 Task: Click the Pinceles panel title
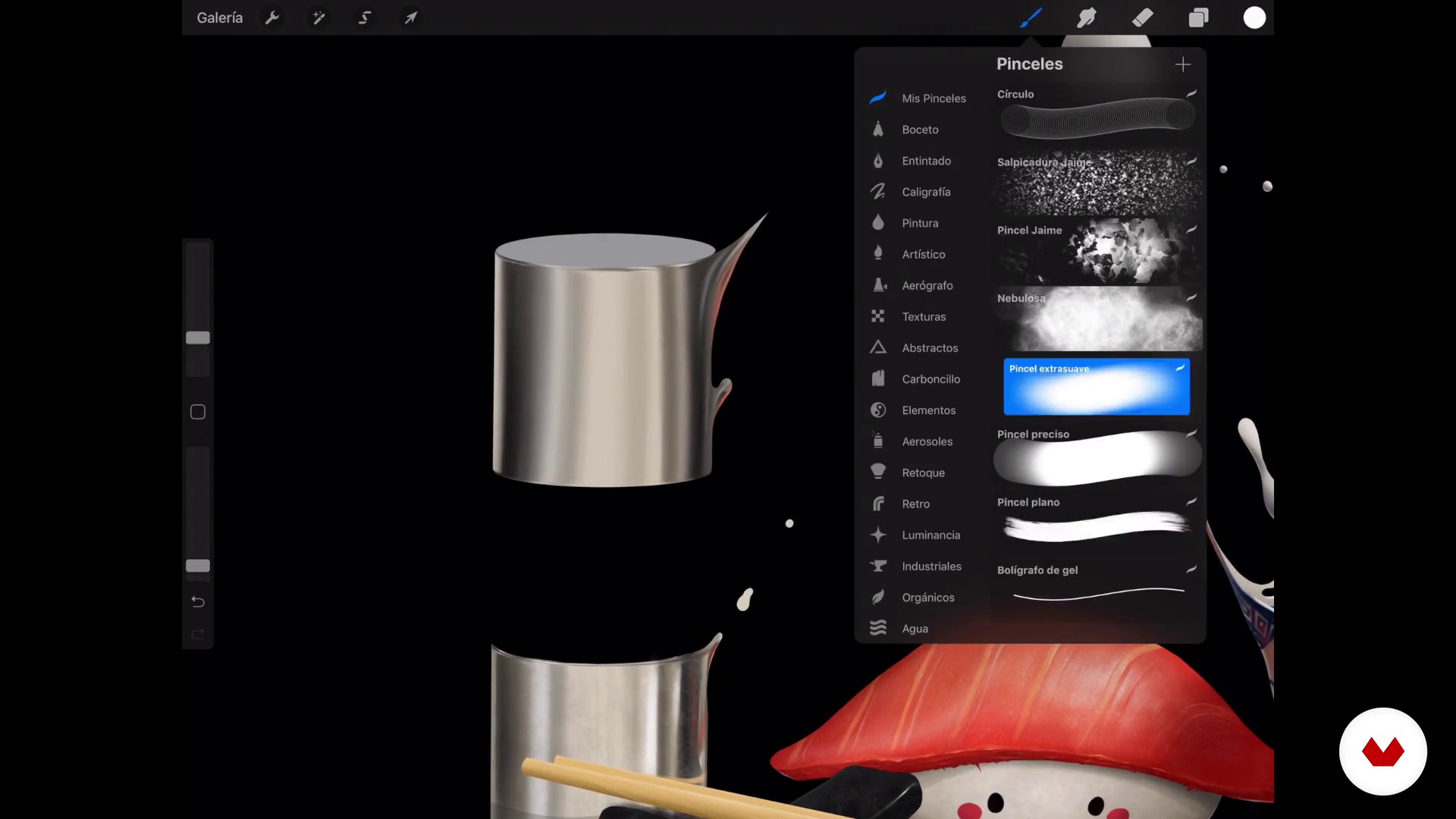[1029, 64]
